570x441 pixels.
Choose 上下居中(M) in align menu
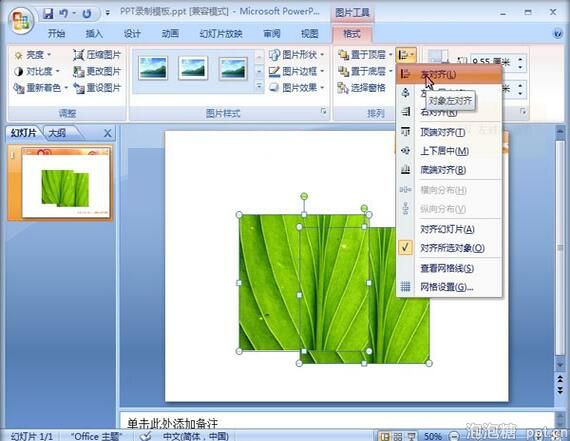coord(449,151)
